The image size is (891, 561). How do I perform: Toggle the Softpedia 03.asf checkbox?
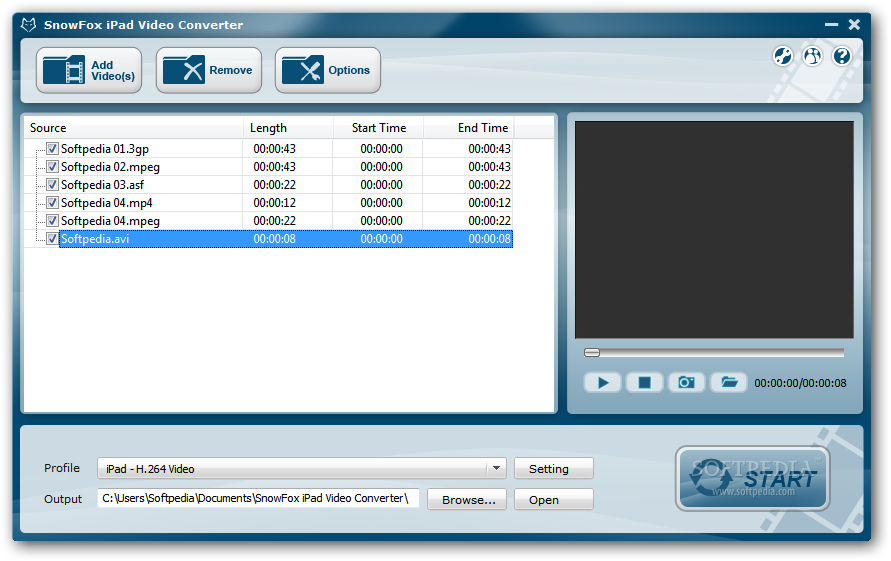point(52,185)
